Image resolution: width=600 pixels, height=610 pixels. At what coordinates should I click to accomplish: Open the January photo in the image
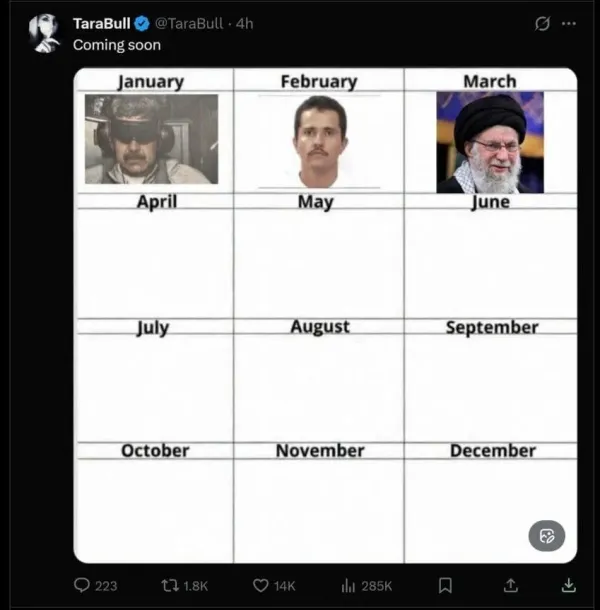click(x=151, y=139)
